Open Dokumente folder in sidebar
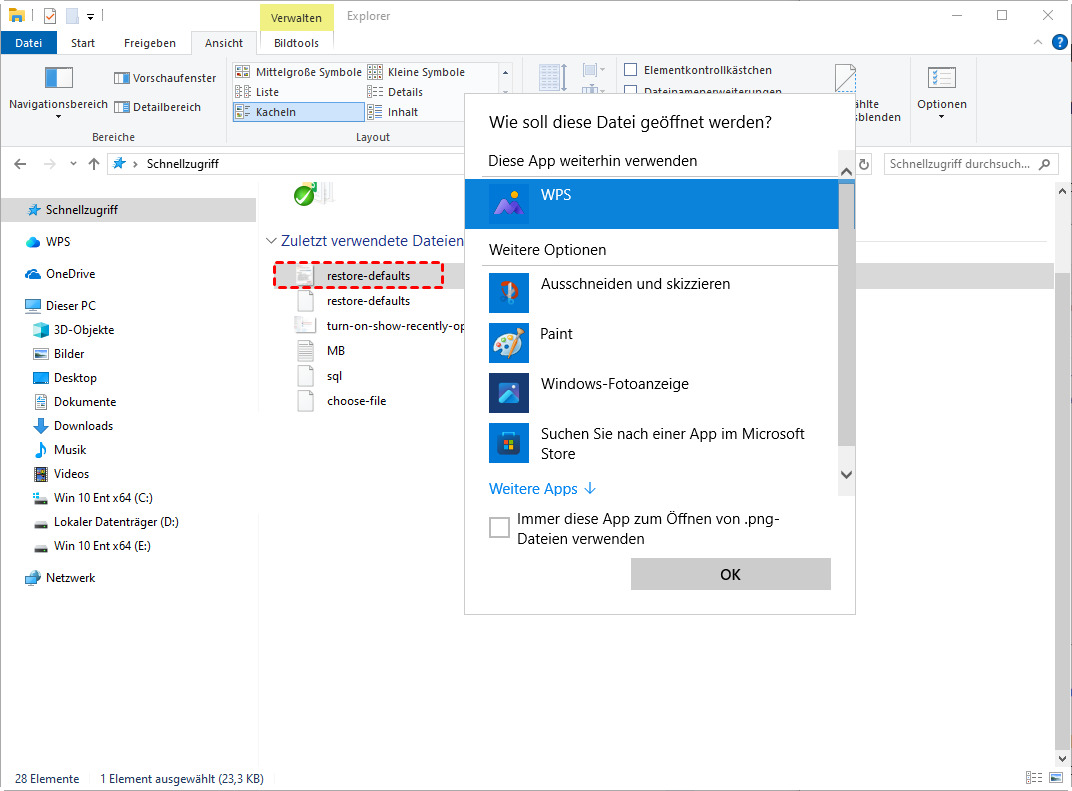The image size is (1072, 791). click(x=75, y=401)
